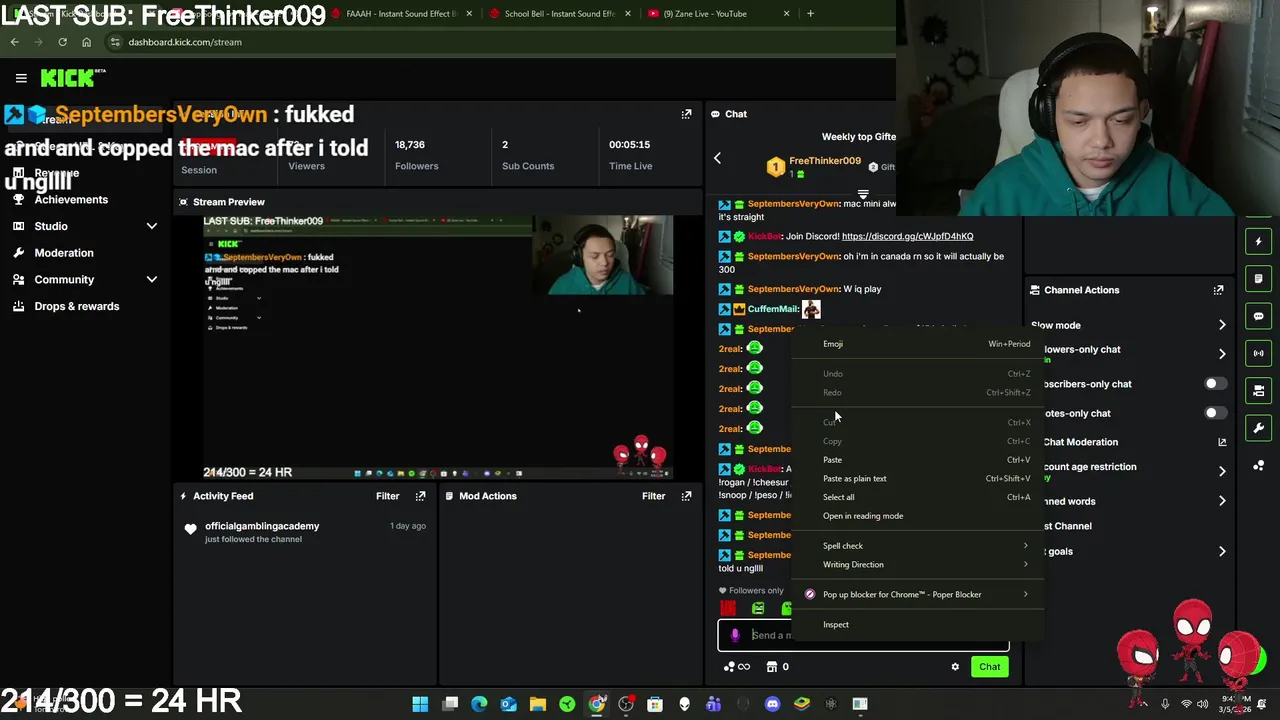1280x720 pixels.
Task: Click the broadcast signal sidebar icon
Action: (x=1259, y=353)
